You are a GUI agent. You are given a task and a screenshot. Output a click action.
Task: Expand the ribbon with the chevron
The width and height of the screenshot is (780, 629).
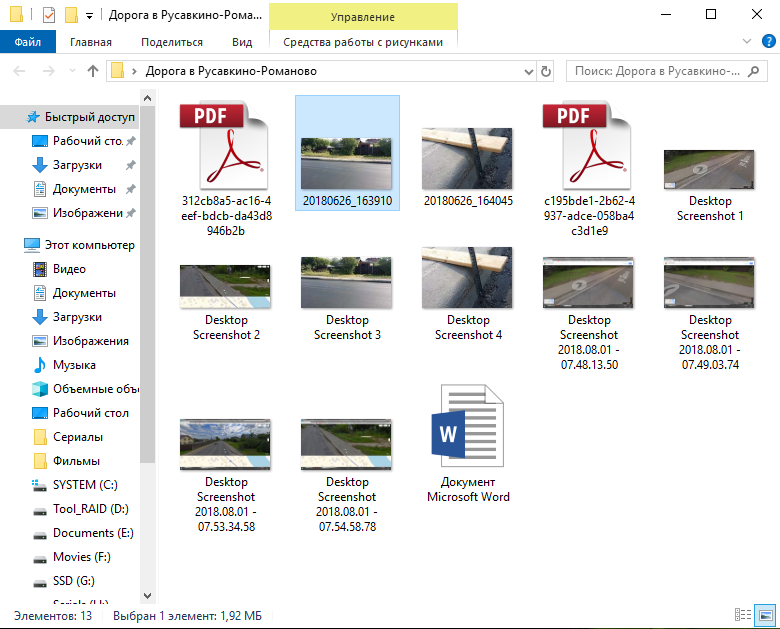tap(747, 41)
